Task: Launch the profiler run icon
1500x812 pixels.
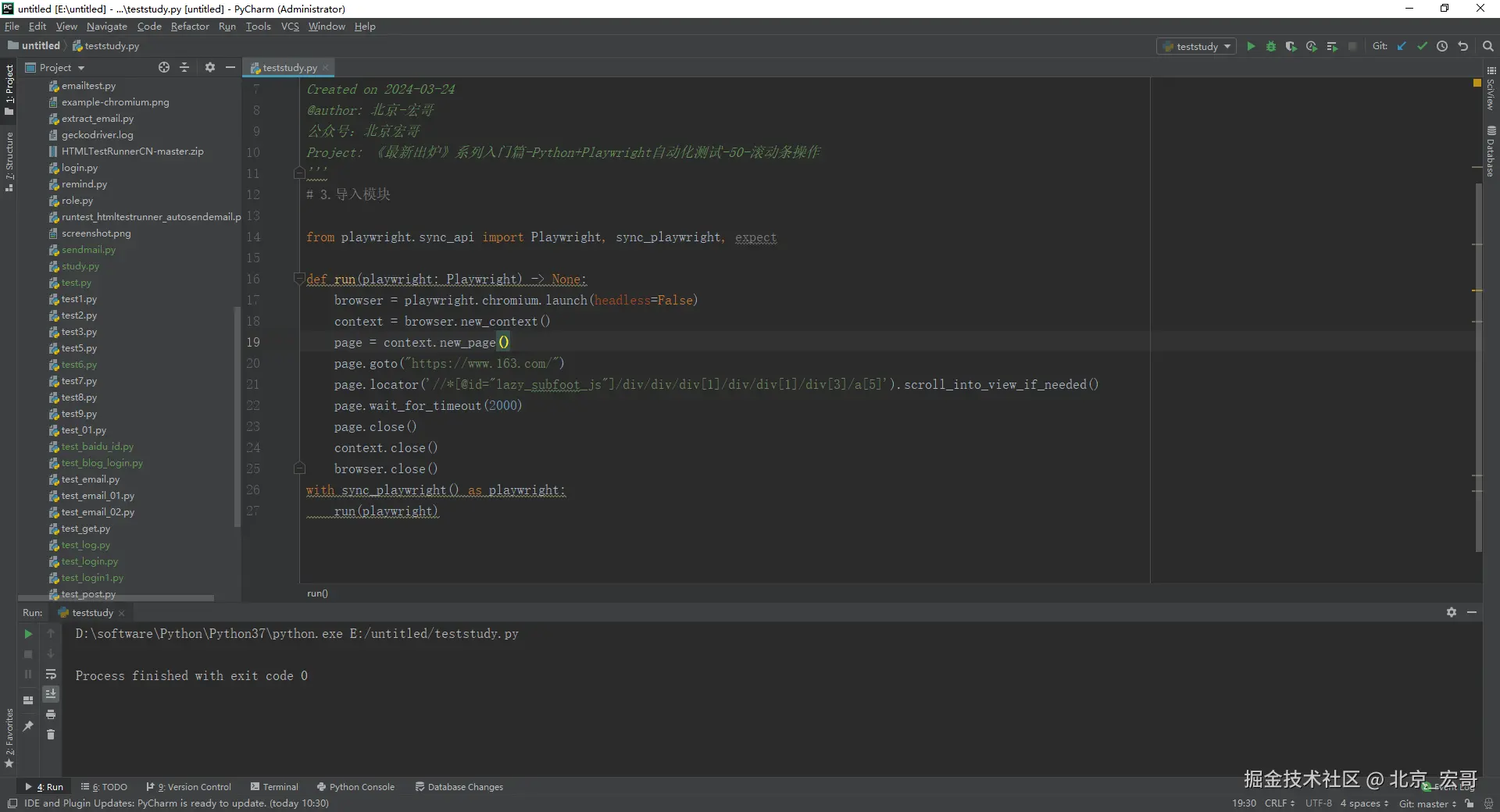Action: 1312,47
